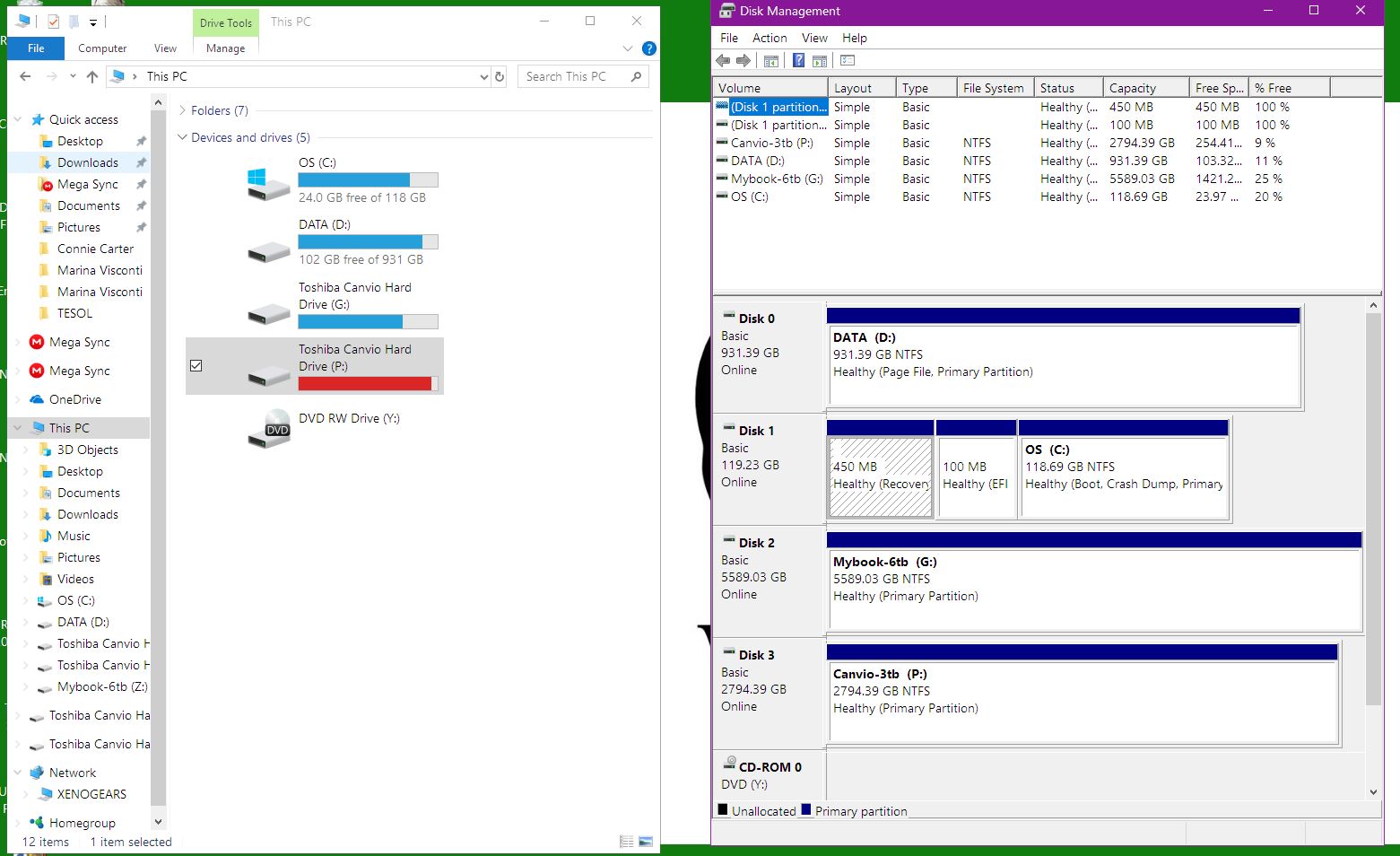
Task: Expand the Explorer ribbon chevron
Action: (627, 48)
